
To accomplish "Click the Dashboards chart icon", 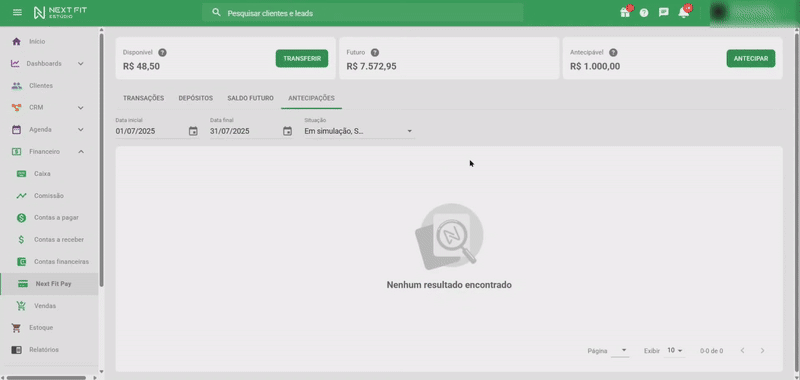I will 15,64.
